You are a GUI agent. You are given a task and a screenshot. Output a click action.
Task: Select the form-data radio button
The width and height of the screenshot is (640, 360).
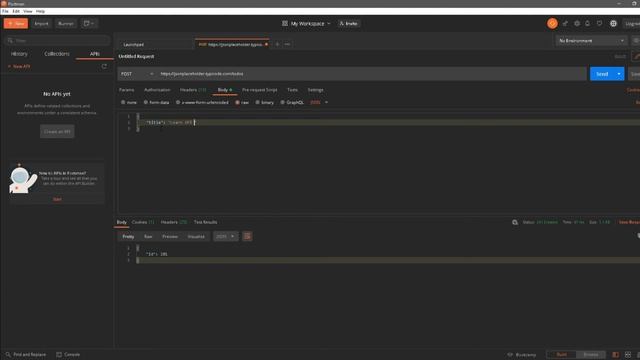pyautogui.click(x=146, y=102)
